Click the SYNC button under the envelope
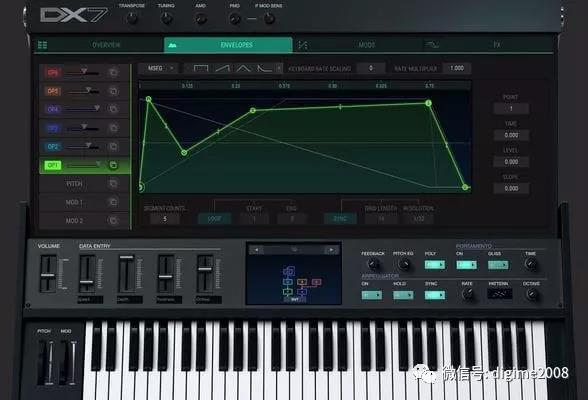 pyautogui.click(x=340, y=219)
